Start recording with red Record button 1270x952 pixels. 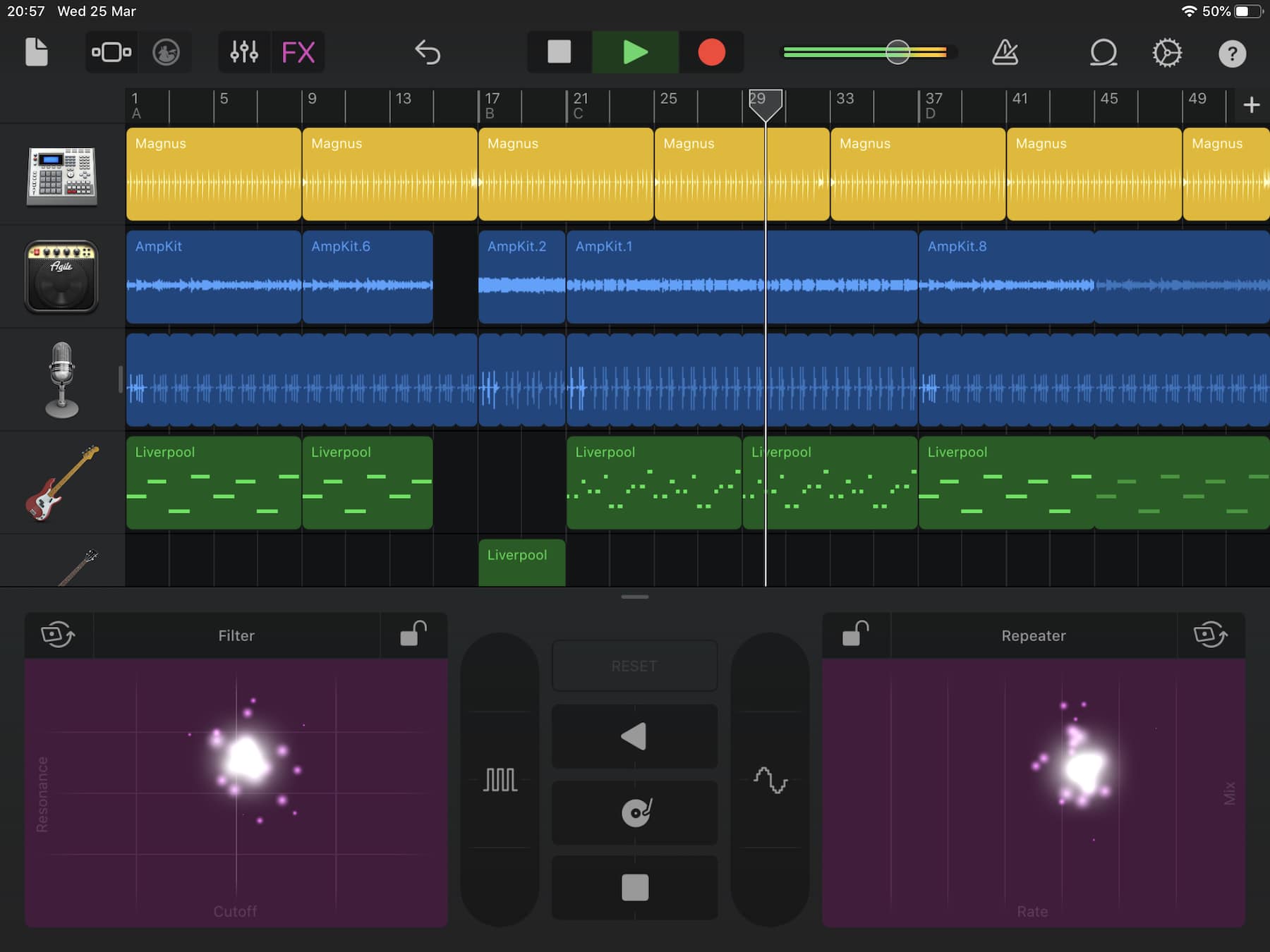click(711, 52)
